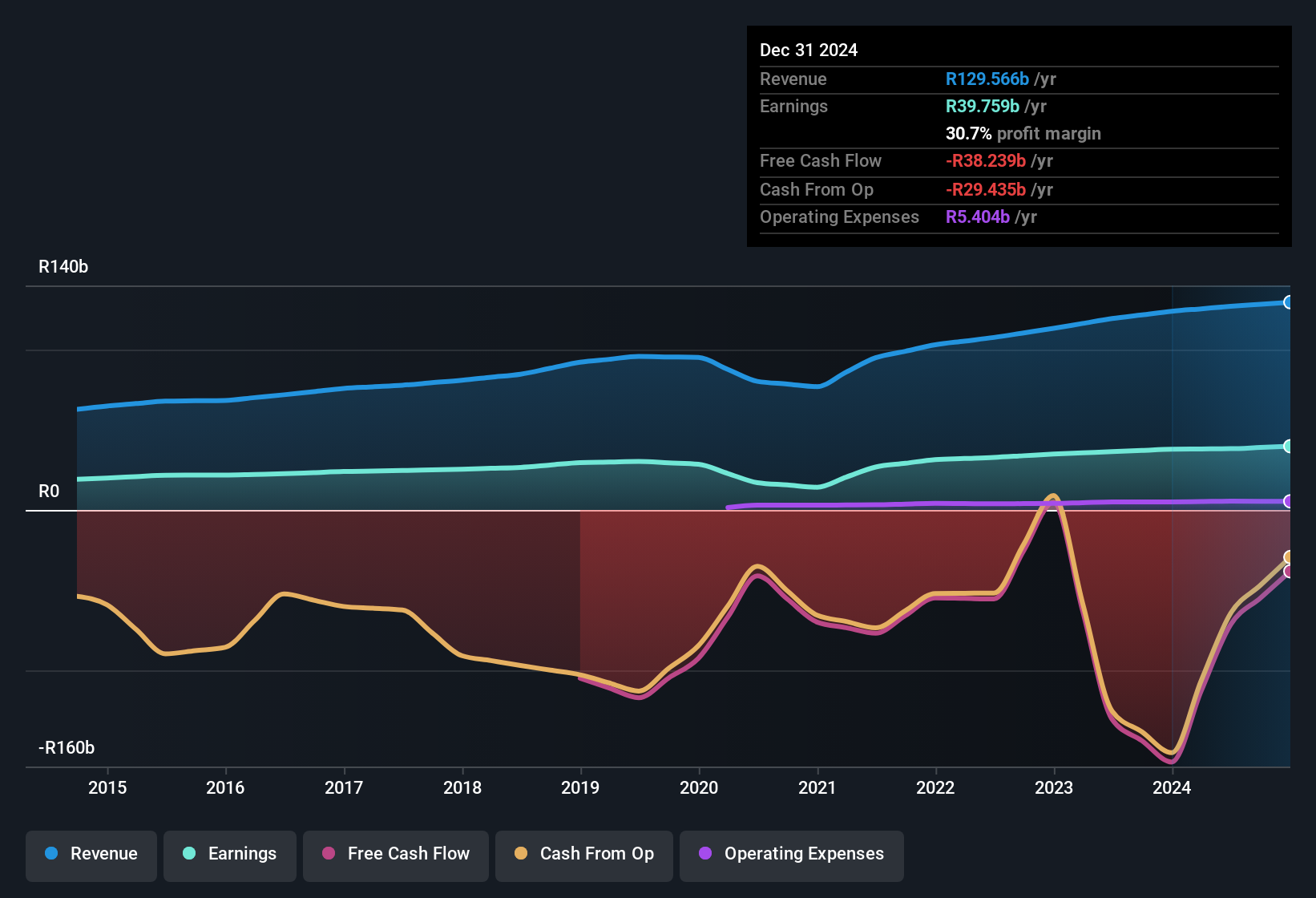The width and height of the screenshot is (1316, 898).
Task: Click the R140b y-axis label
Action: (x=63, y=267)
